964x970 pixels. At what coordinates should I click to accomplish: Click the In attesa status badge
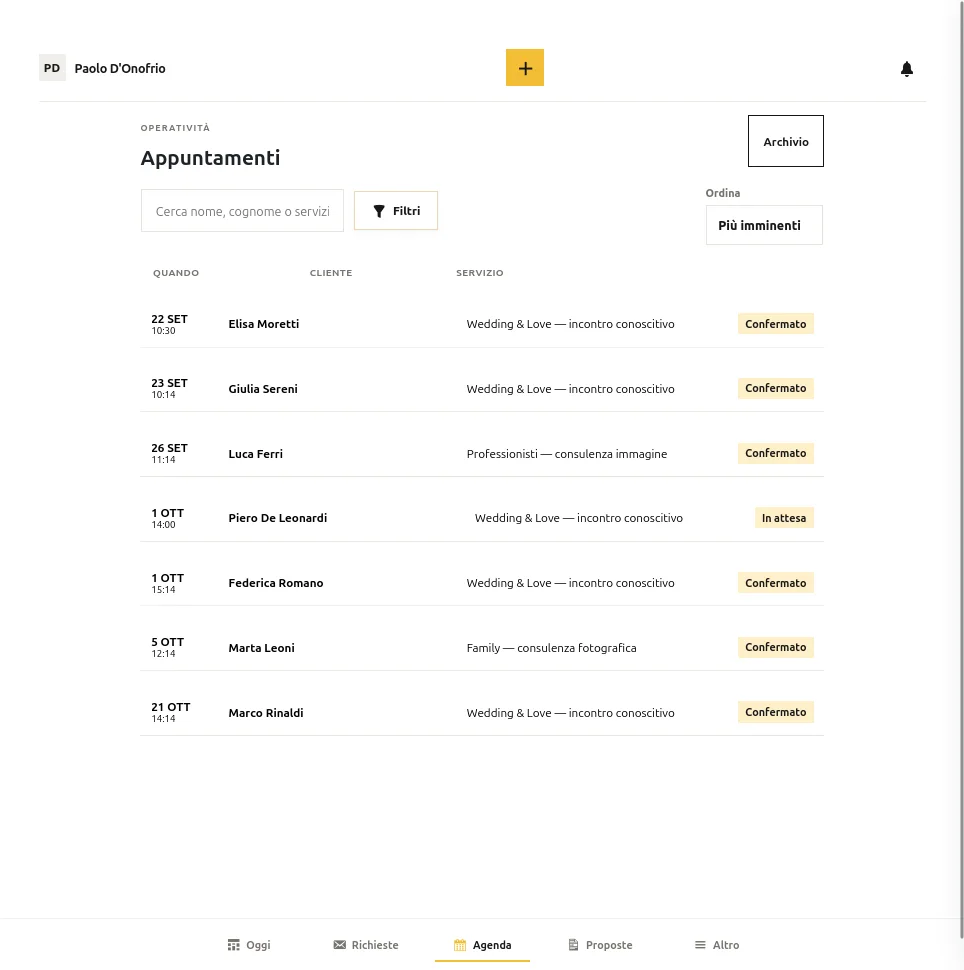(784, 518)
